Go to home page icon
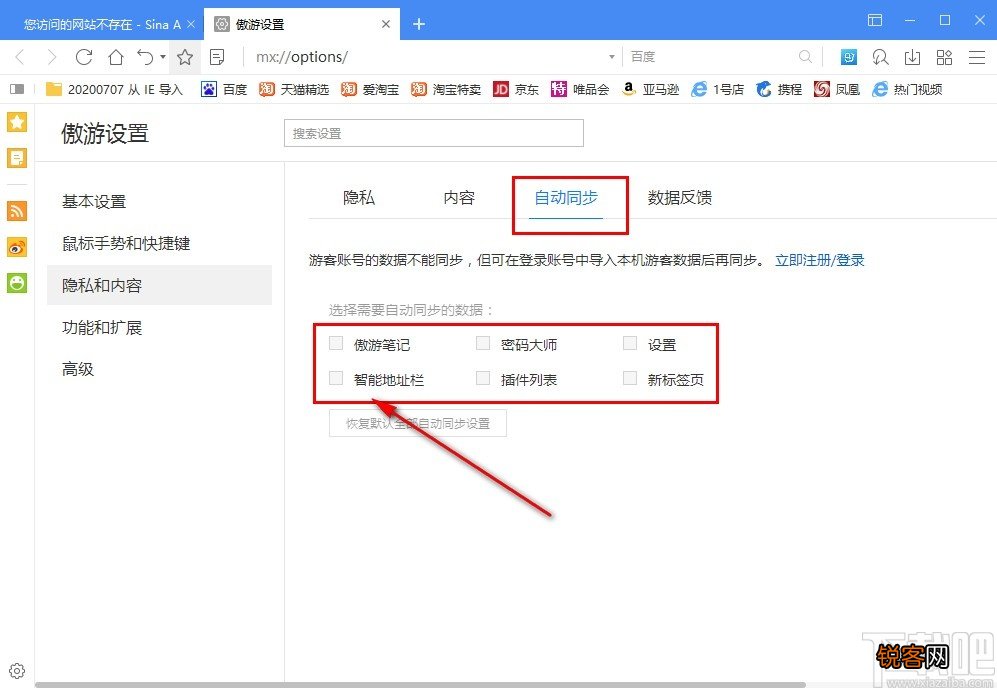This screenshot has width=997, height=688. [x=116, y=57]
